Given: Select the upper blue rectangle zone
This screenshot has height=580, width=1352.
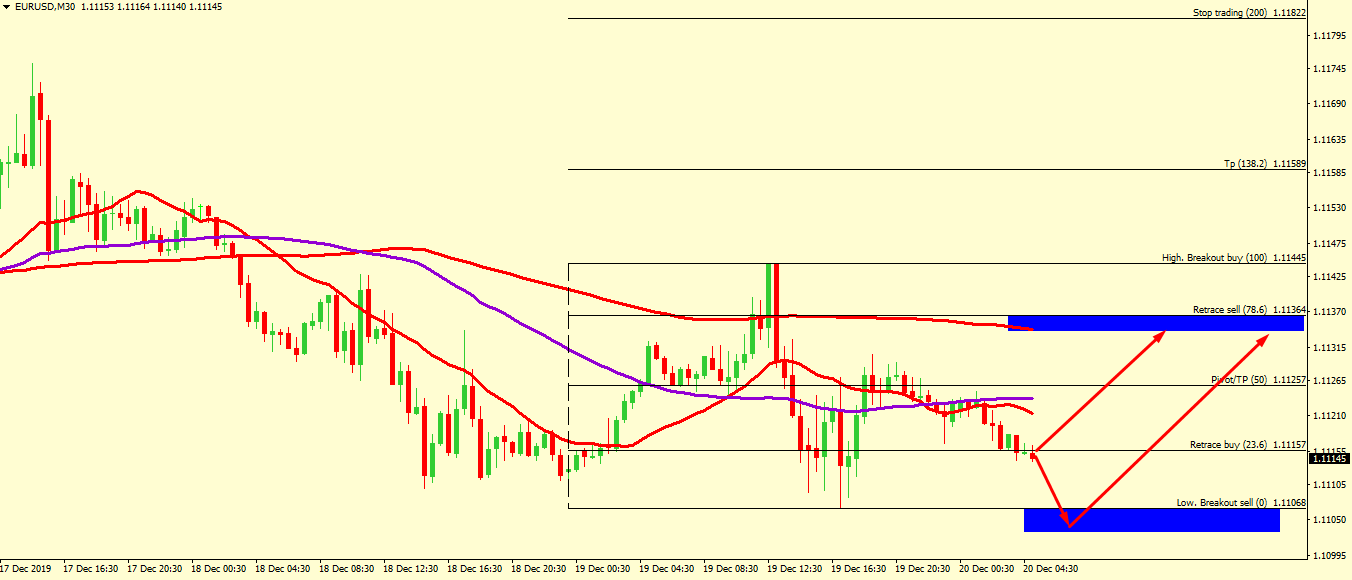Looking at the screenshot, I should pyautogui.click(x=1155, y=323).
